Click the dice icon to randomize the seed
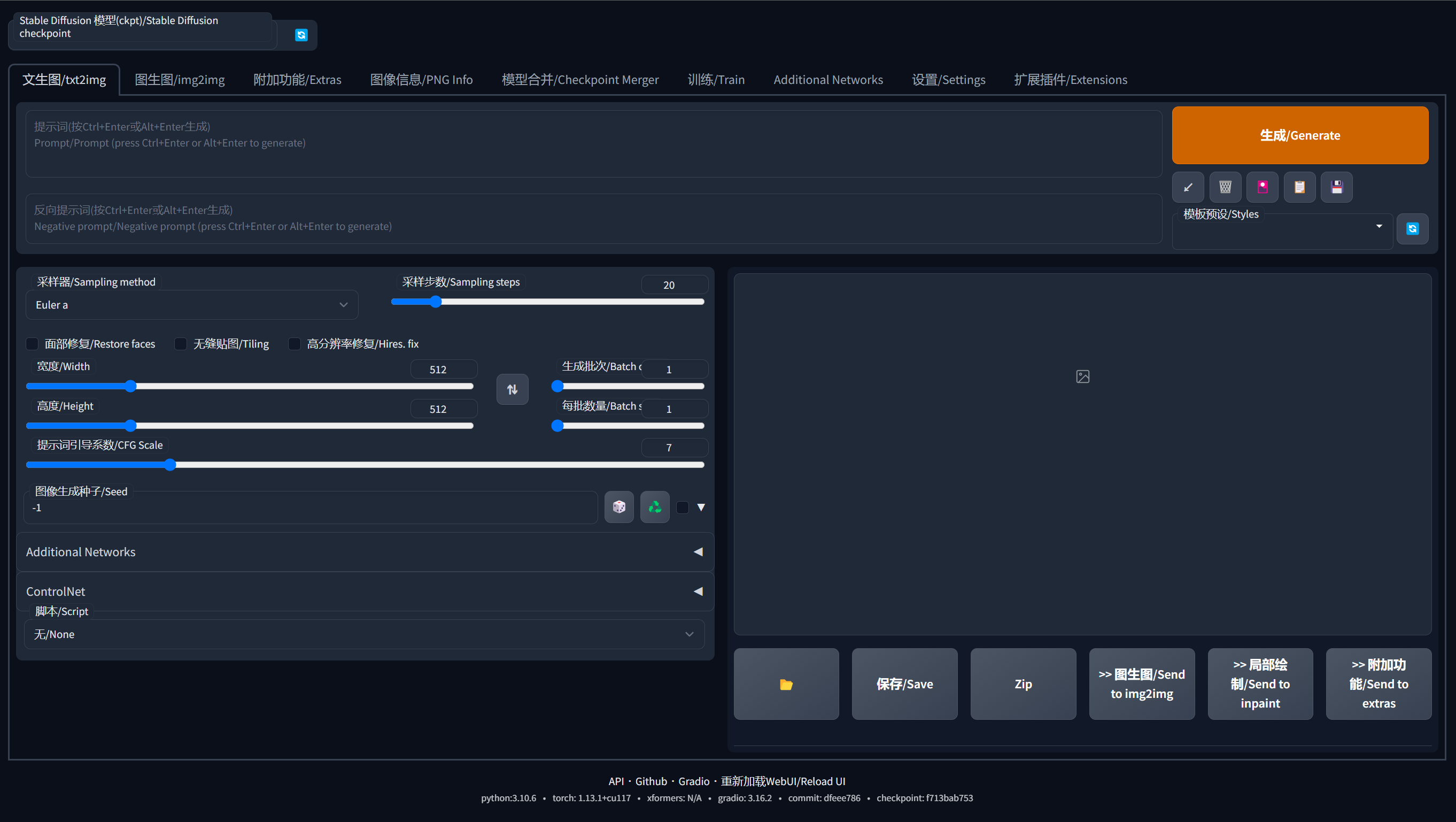 [619, 507]
